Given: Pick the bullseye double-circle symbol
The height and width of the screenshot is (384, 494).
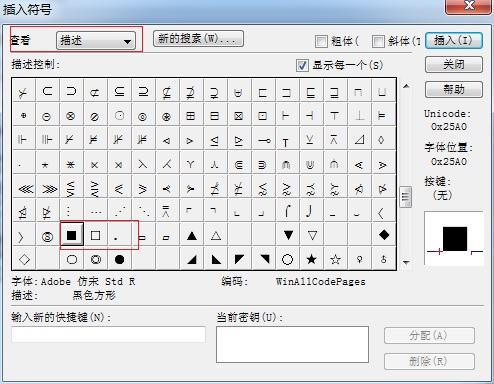Looking at the screenshot, I should tap(96, 259).
